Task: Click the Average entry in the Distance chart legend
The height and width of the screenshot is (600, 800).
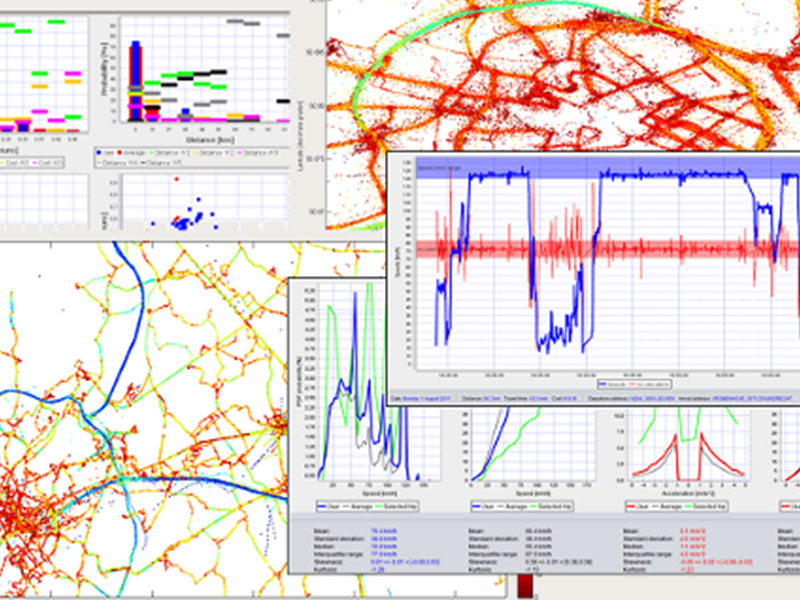Action: point(131,153)
